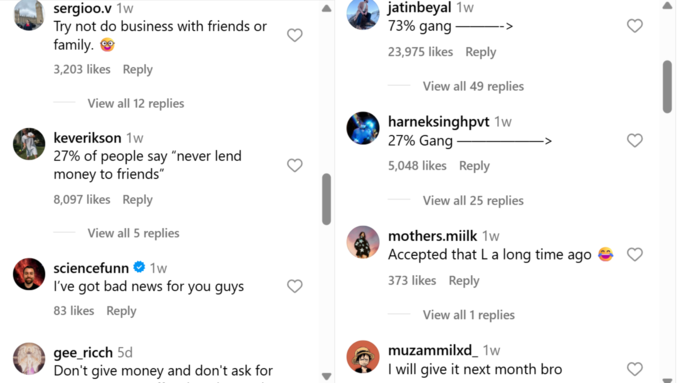This screenshot has height=383, width=680.
Task: Heart harneksinghpvt's 27% Gang comment
Action: click(x=634, y=141)
